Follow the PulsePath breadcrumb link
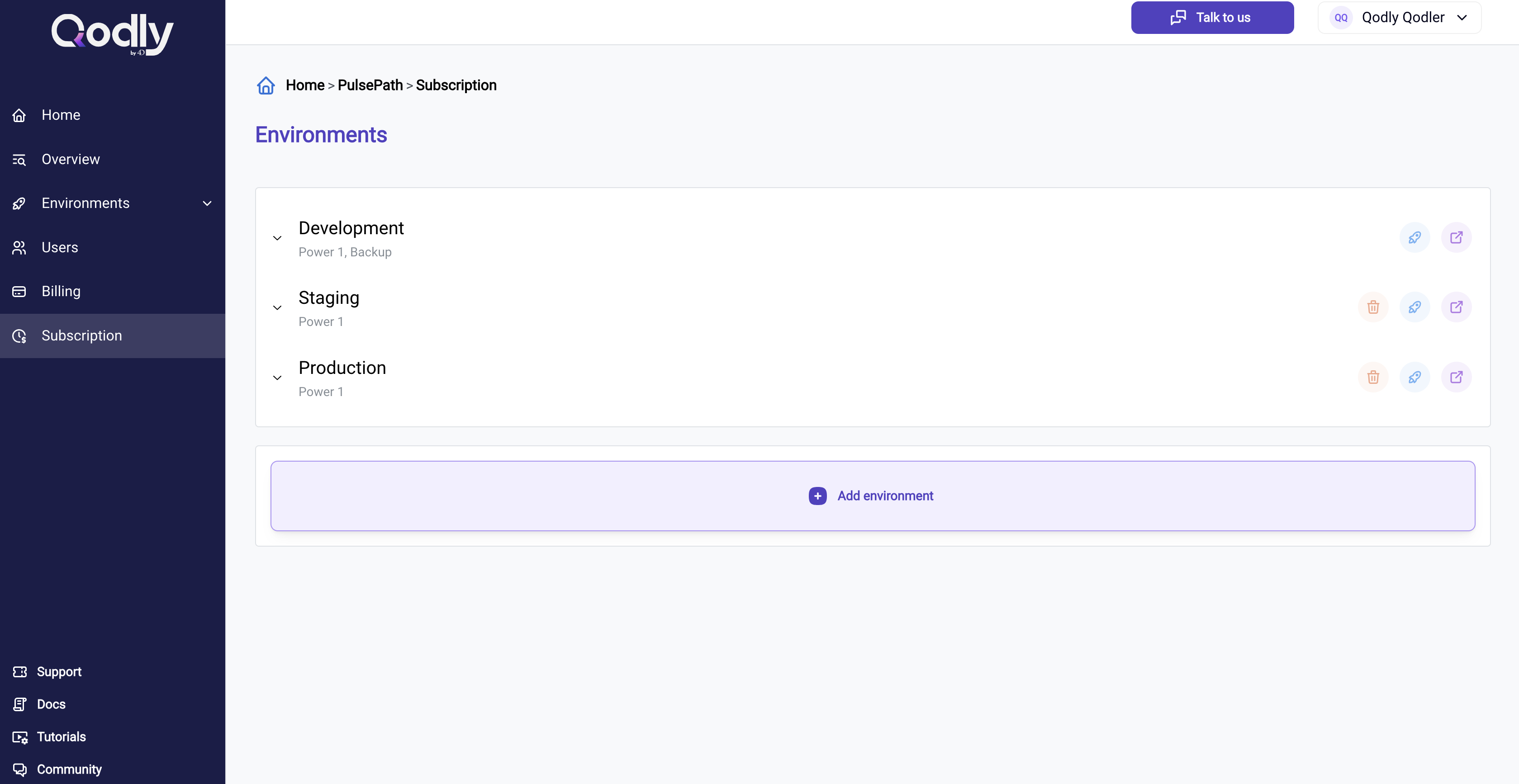 pos(370,85)
